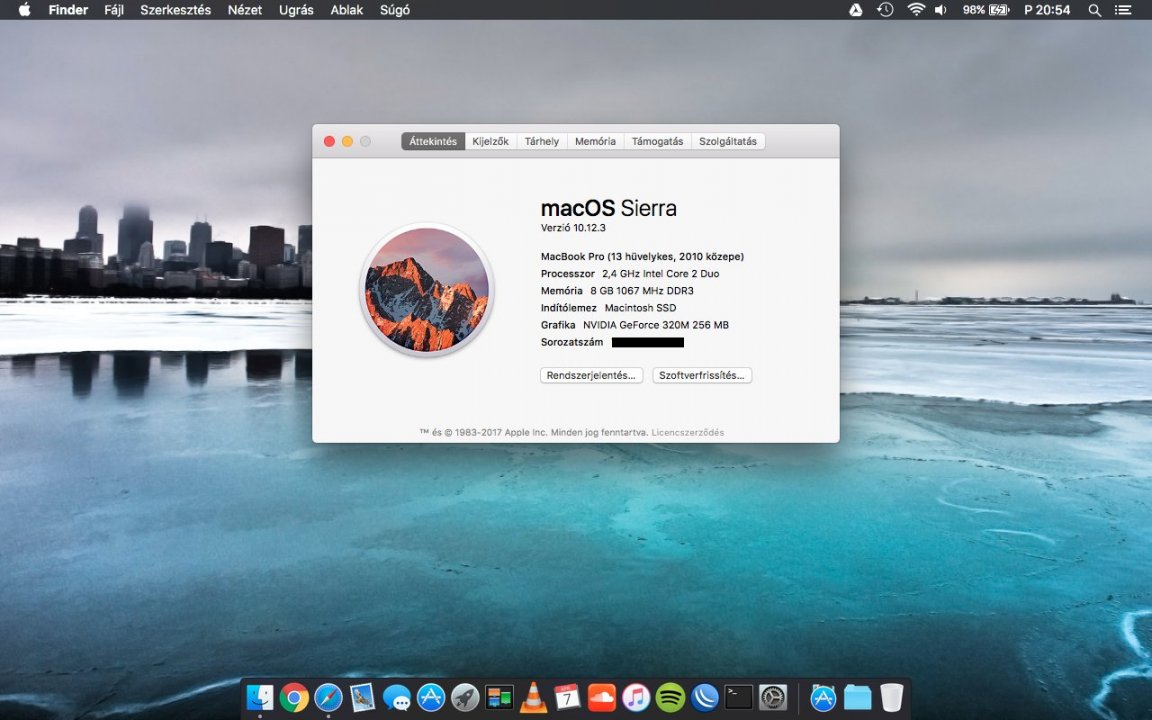The width and height of the screenshot is (1152, 720).
Task: Open the blue folder stack in dock
Action: [857, 697]
